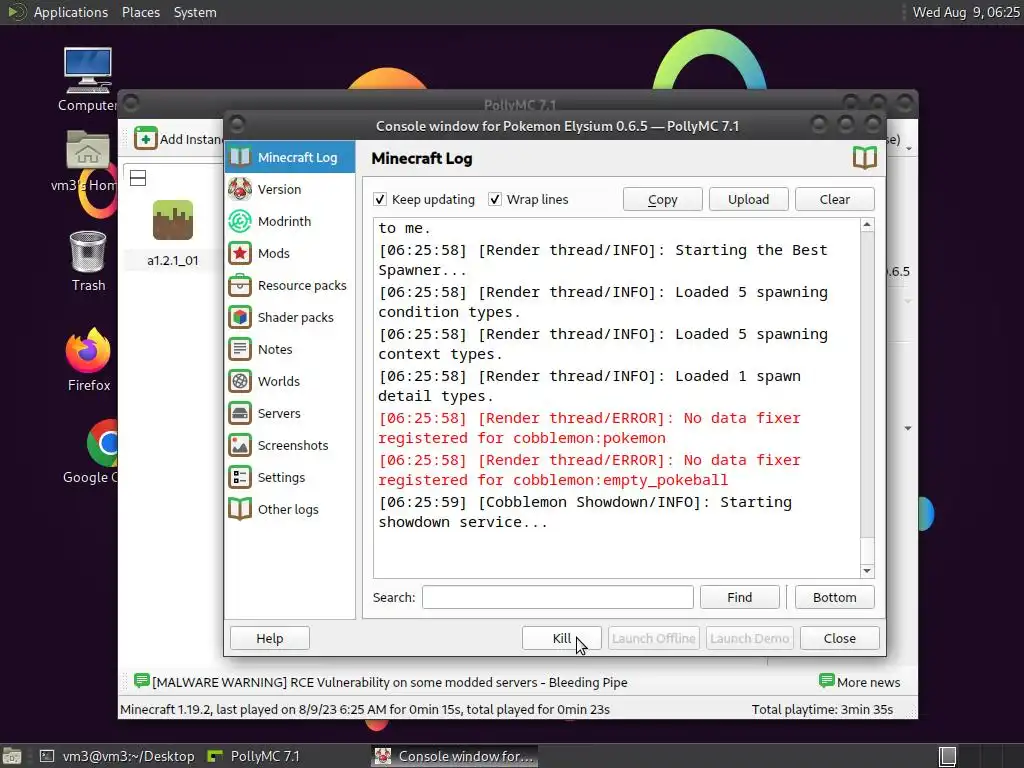Click the Find button
The height and width of the screenshot is (768, 1024).
coord(739,597)
